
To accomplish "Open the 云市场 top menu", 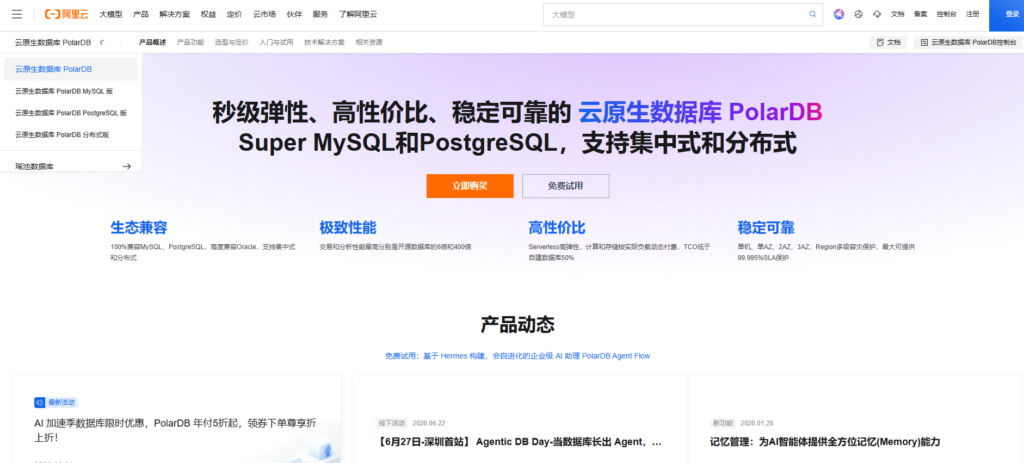I will click(x=264, y=14).
